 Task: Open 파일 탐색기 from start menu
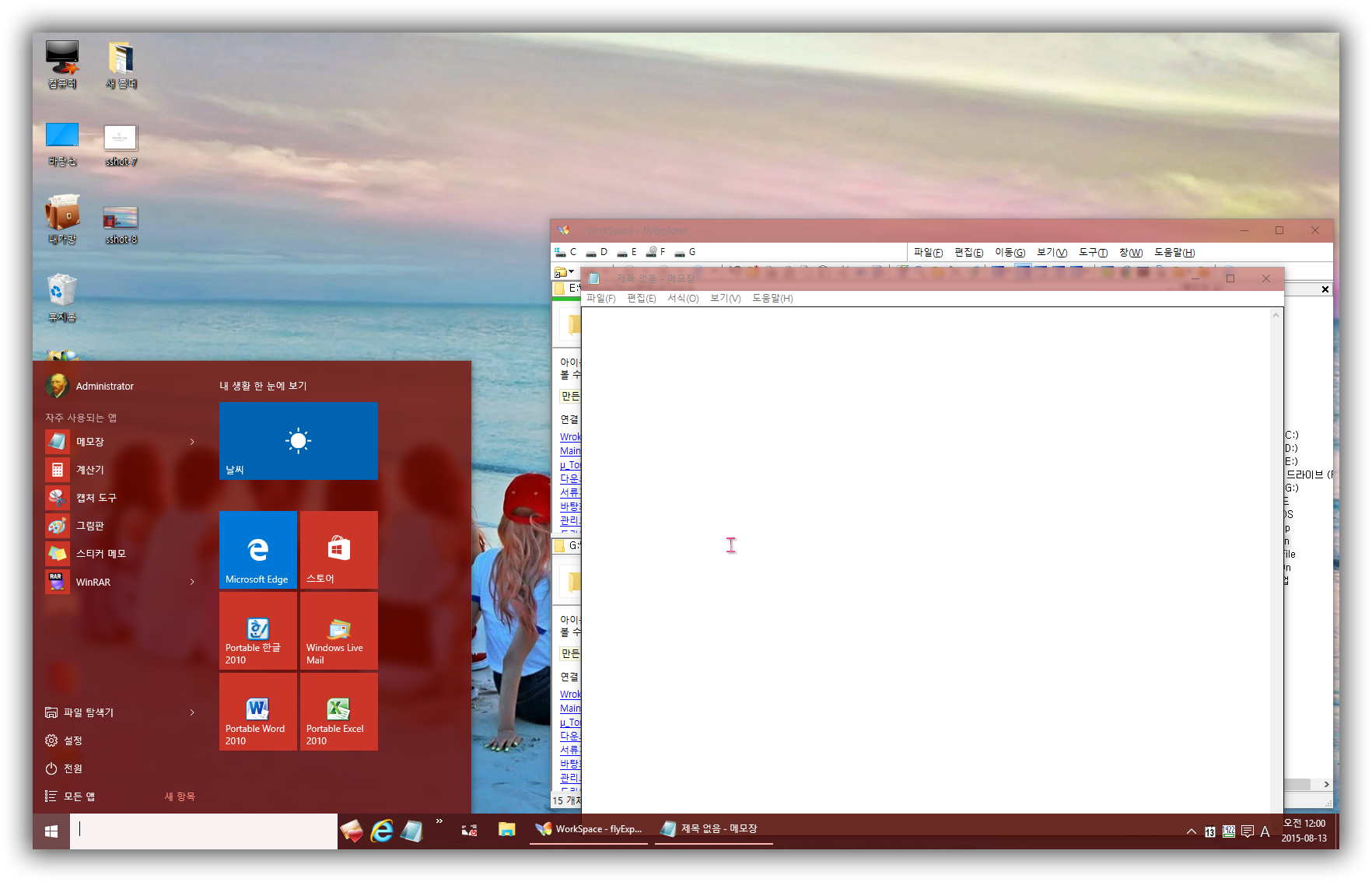coord(79,712)
